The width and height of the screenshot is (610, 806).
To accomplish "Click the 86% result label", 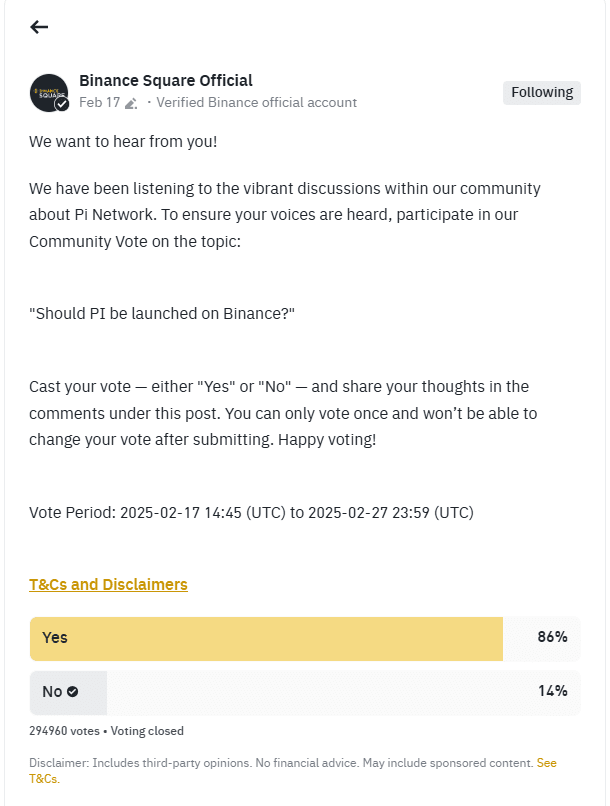I will click(554, 638).
